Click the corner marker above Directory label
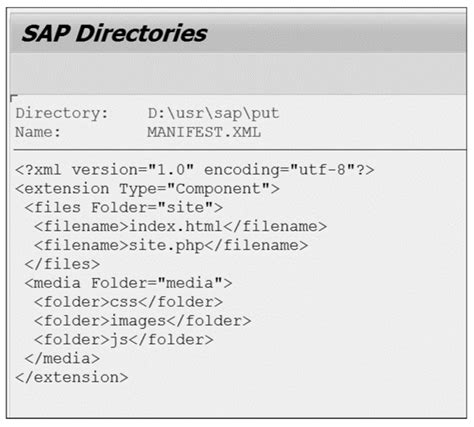 tap(14, 98)
